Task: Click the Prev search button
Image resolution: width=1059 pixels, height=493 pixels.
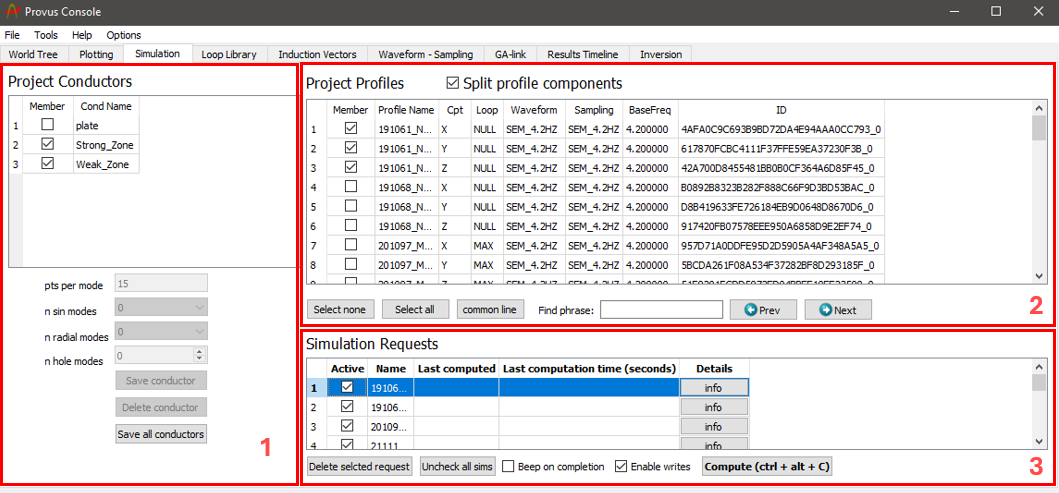Action: (762, 310)
